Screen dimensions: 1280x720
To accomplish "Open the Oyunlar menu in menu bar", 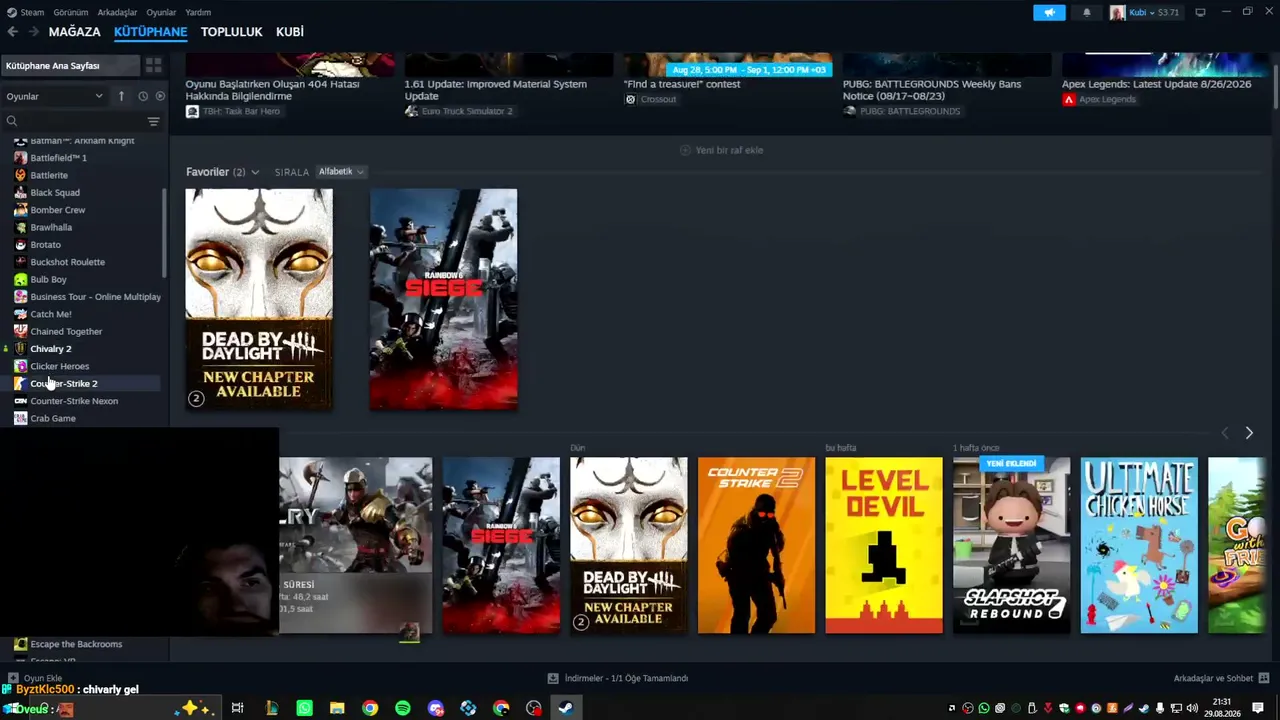I will coord(161,12).
